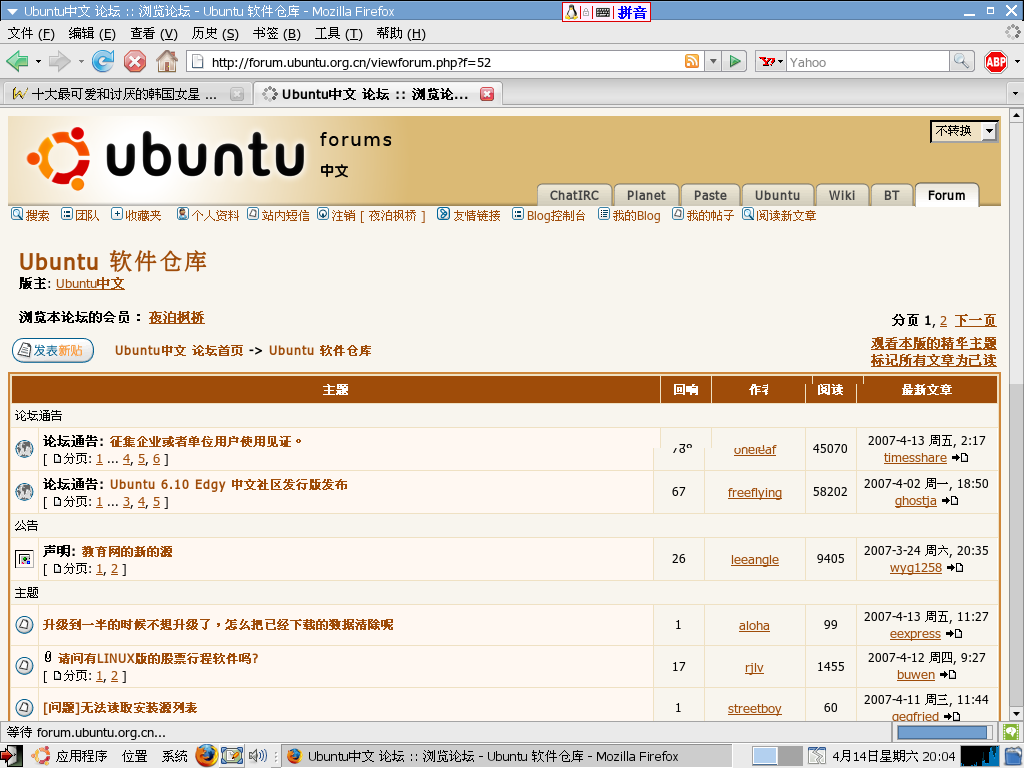
Task: Stop loading with the red X icon
Action: [x=135, y=61]
